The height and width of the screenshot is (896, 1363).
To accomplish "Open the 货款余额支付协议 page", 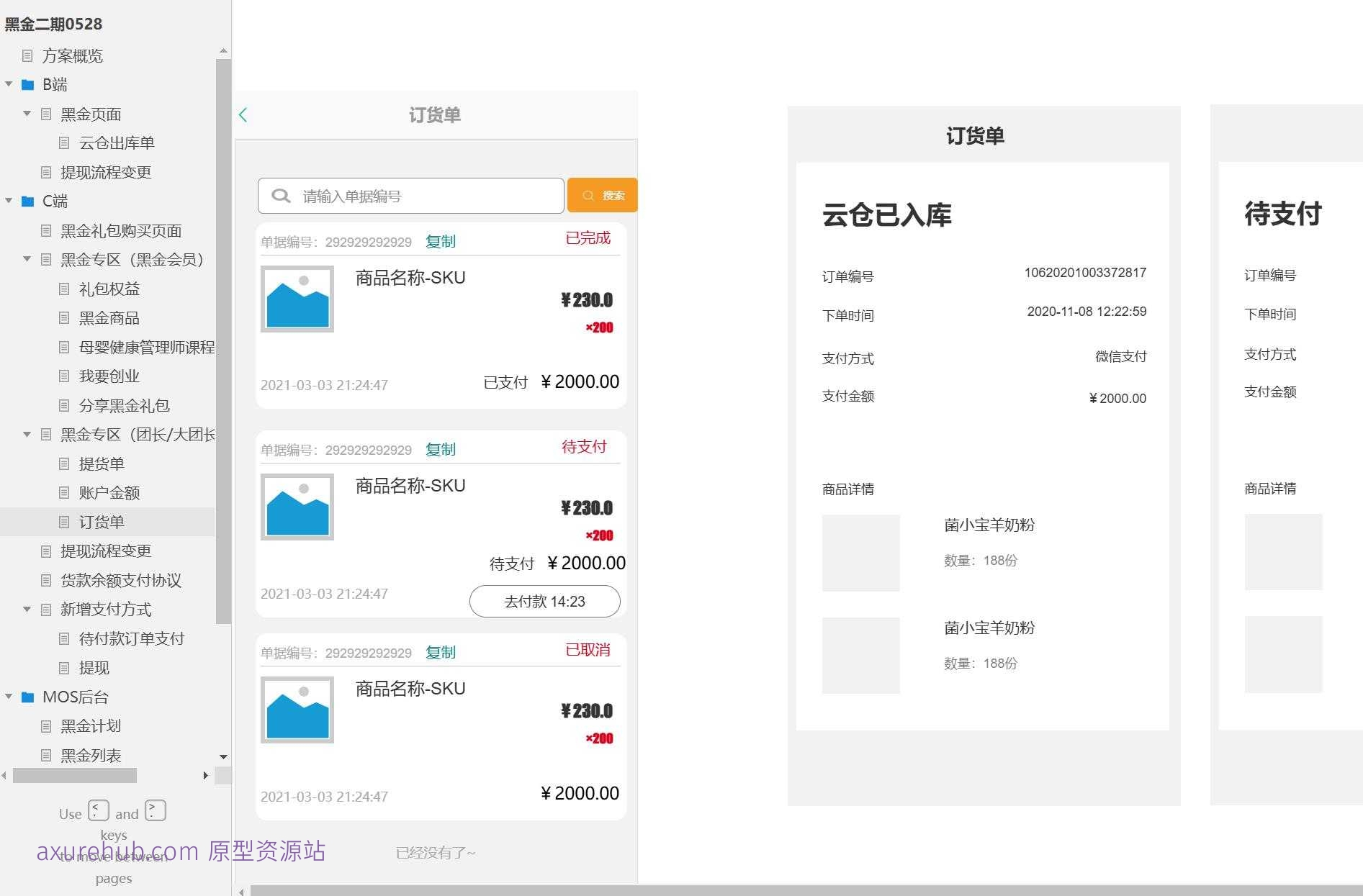I will 120,580.
